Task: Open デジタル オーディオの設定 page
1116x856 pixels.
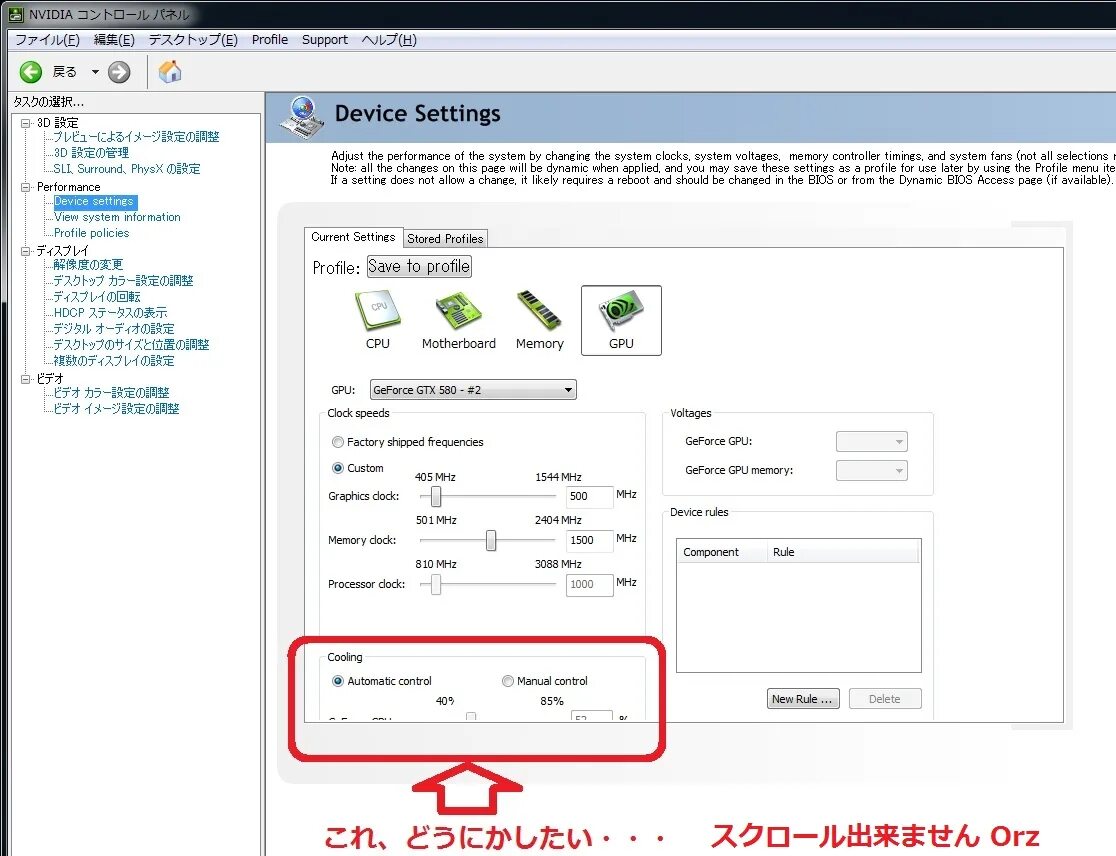Action: coord(114,329)
